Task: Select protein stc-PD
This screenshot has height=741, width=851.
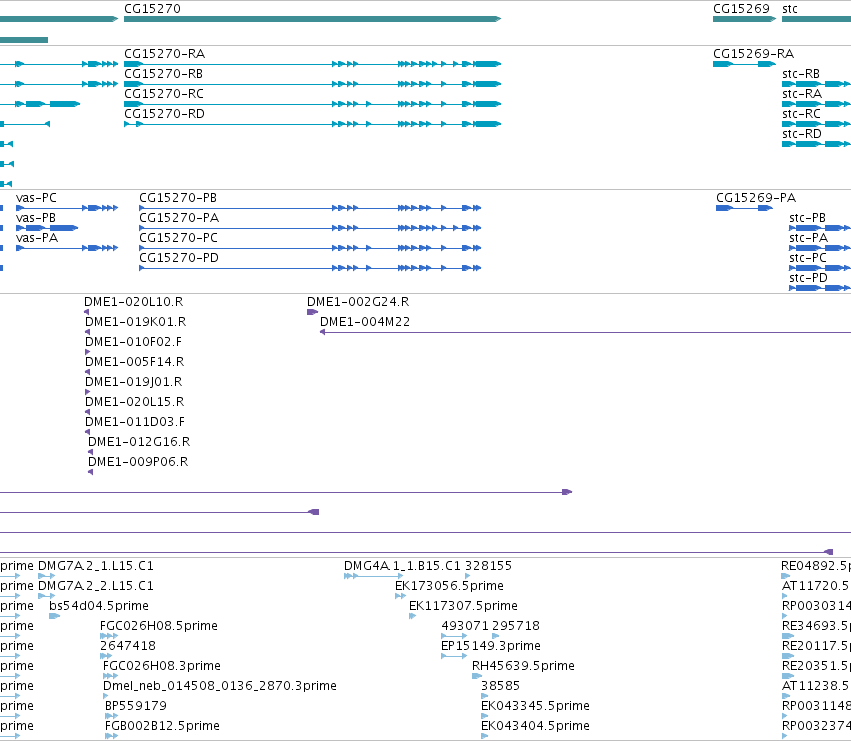Action: [x=820, y=288]
